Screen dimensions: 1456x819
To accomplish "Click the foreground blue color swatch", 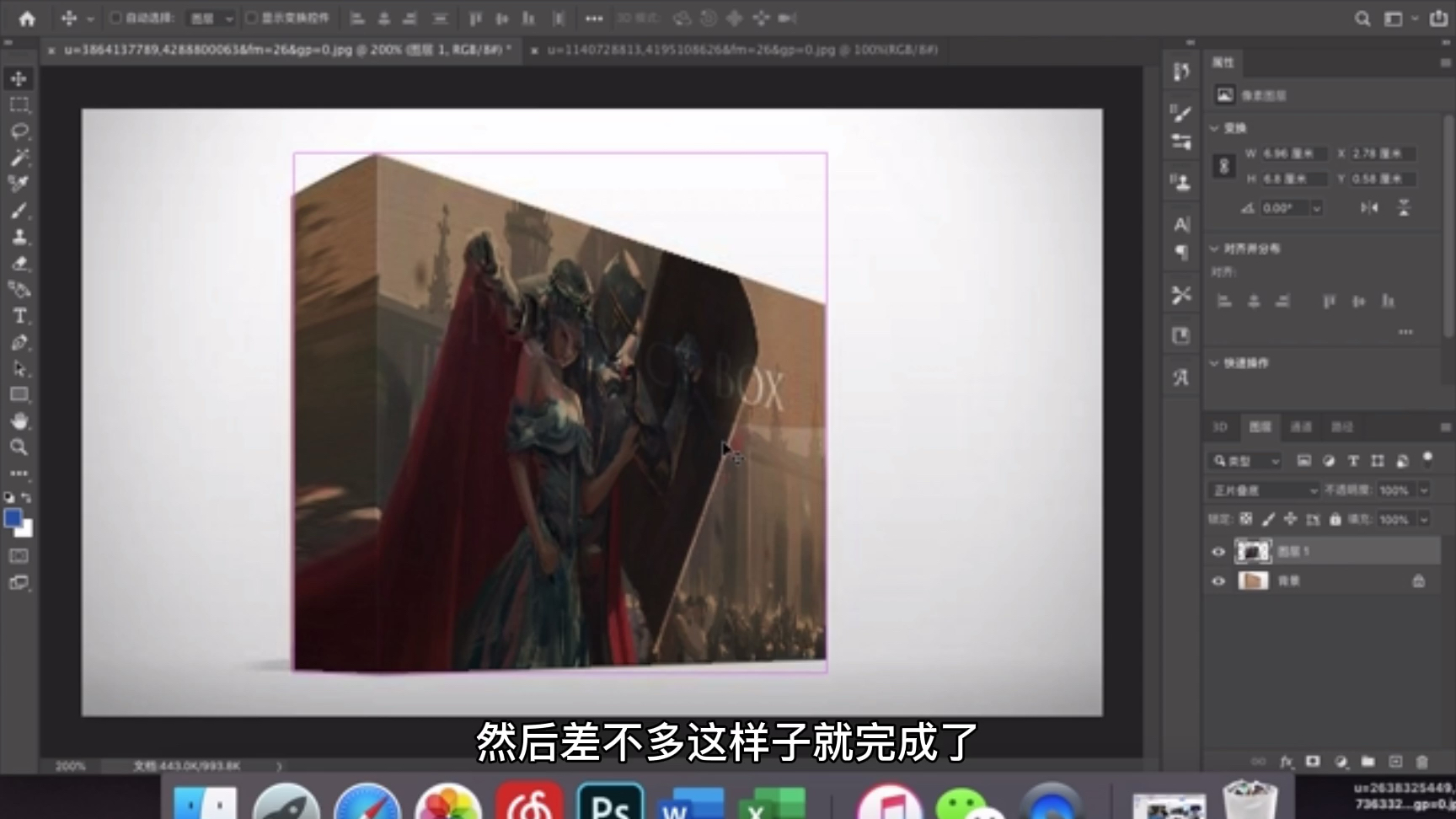I will (13, 518).
